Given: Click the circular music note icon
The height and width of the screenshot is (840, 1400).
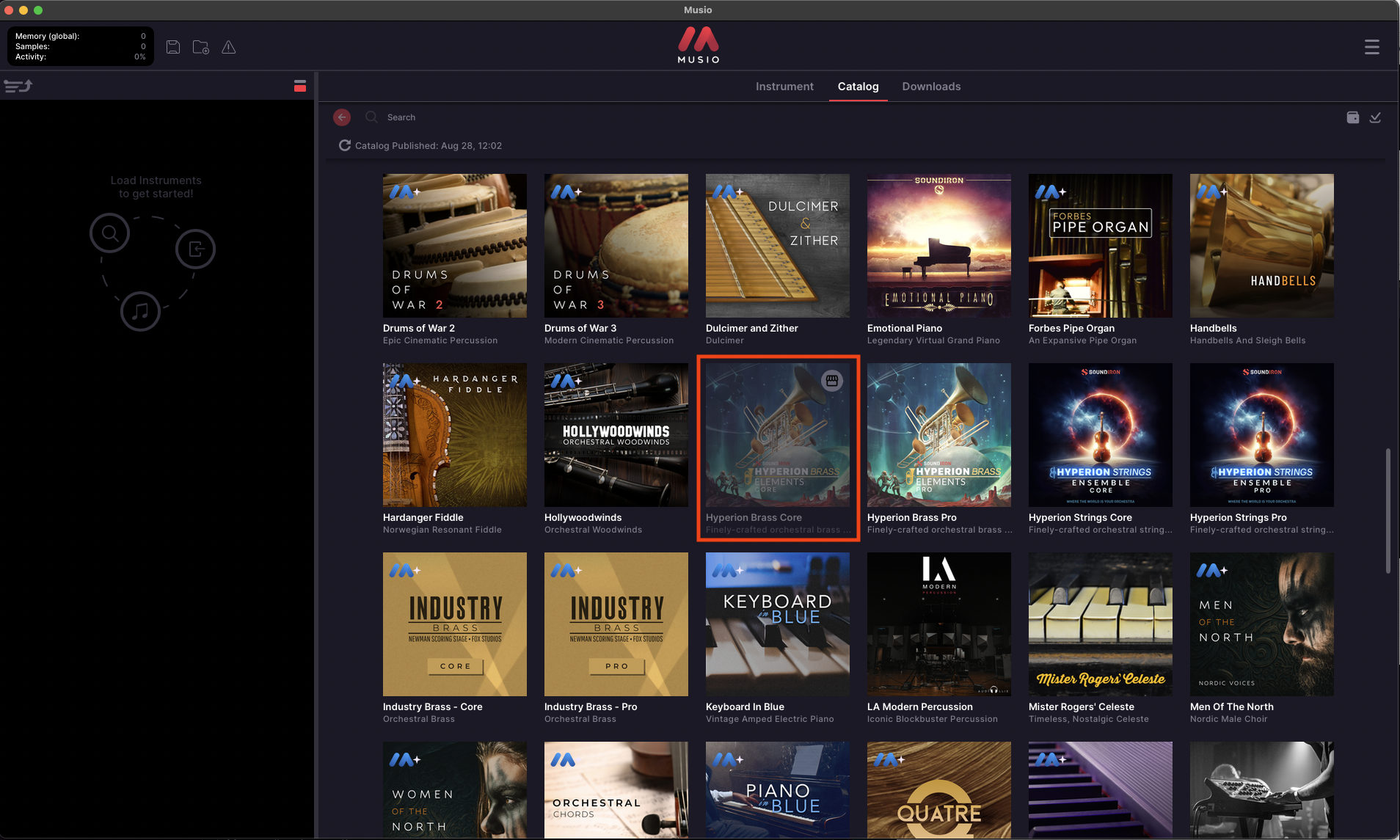Looking at the screenshot, I should pos(140,311).
